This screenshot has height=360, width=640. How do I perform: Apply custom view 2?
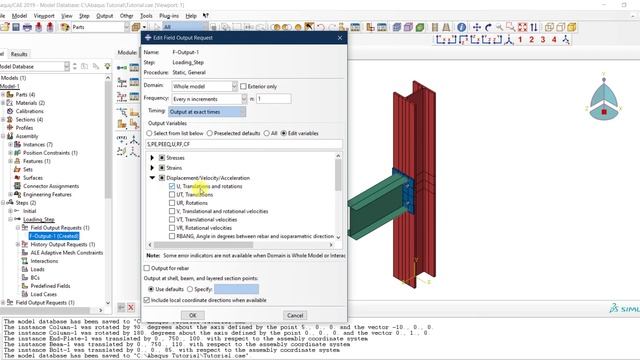click(531, 40)
